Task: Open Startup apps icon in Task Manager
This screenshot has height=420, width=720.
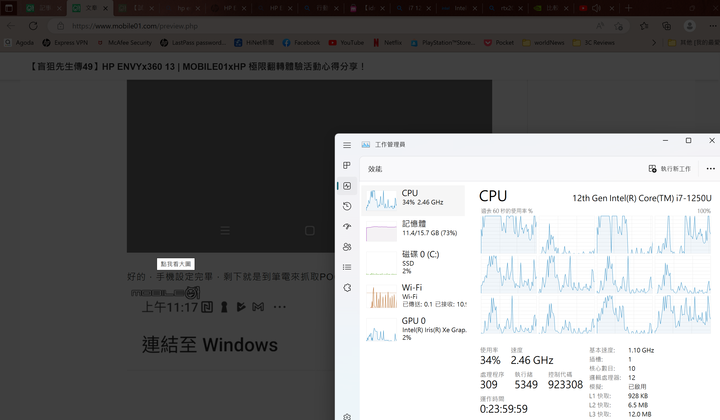Action: [347, 226]
